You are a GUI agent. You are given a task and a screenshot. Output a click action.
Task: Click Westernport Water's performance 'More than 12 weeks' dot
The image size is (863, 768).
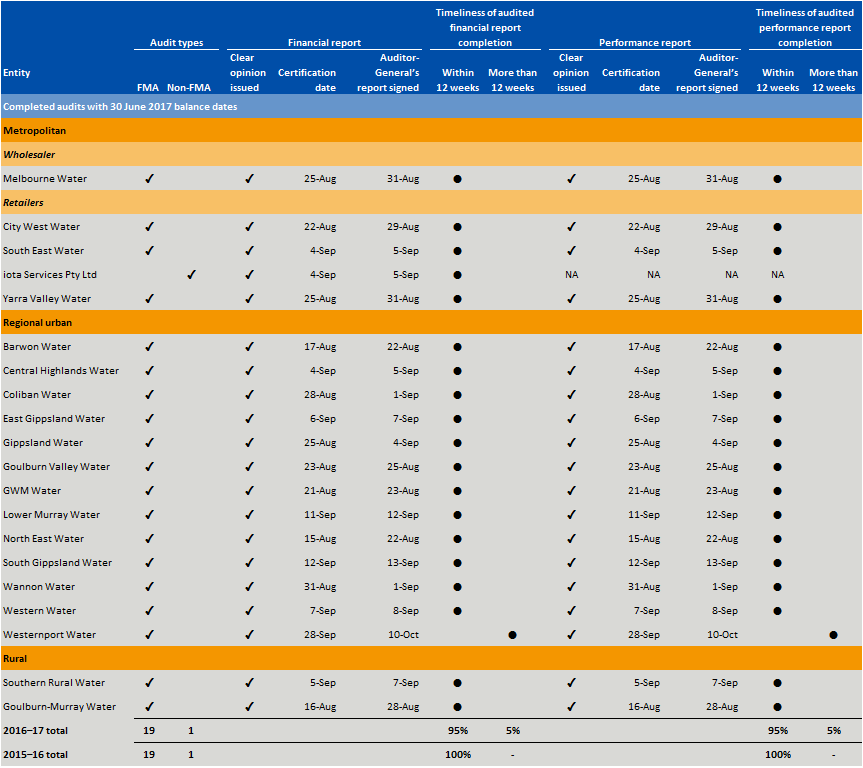tap(833, 635)
